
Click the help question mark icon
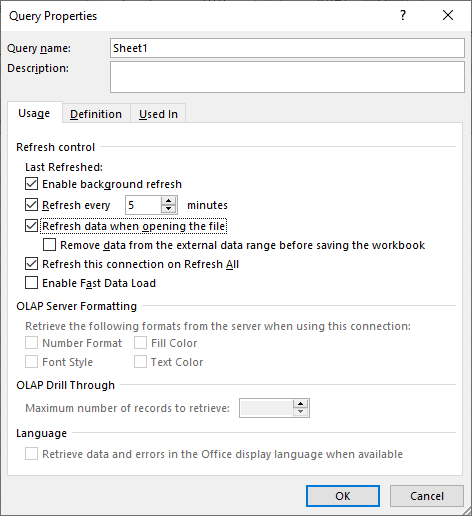[403, 15]
